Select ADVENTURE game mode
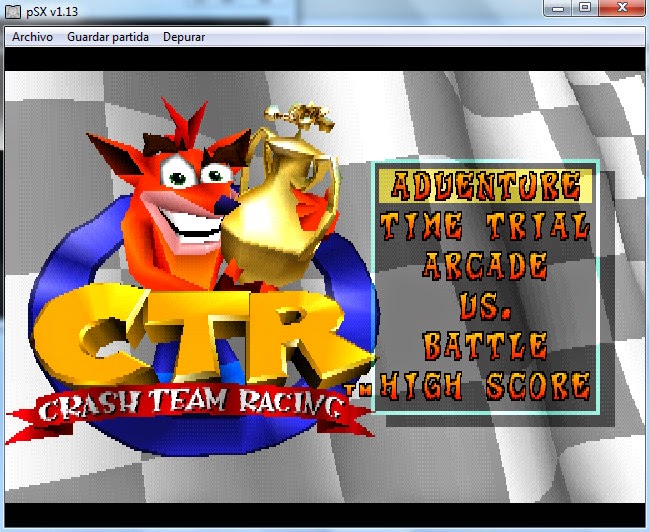The image size is (649, 532). coord(486,185)
